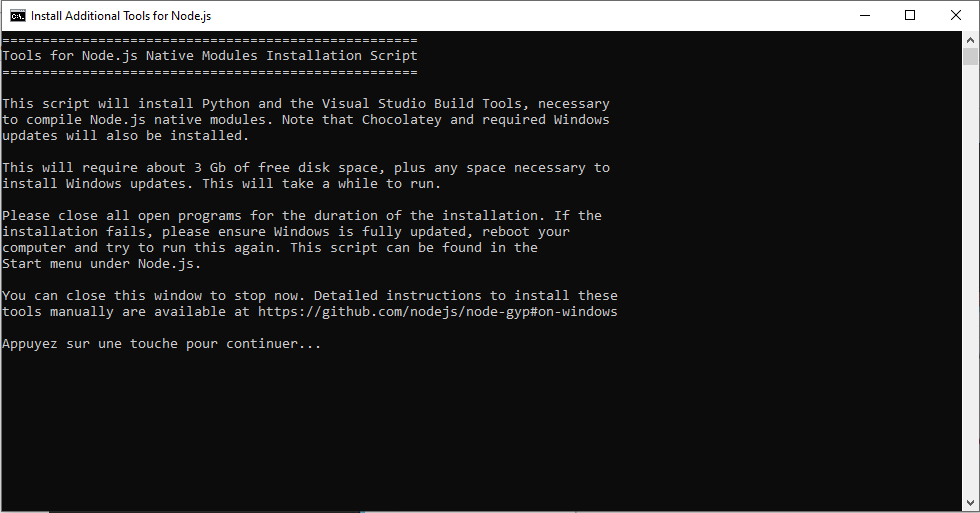
Task: Click the Start menu under Node.js line
Action: [101, 264]
